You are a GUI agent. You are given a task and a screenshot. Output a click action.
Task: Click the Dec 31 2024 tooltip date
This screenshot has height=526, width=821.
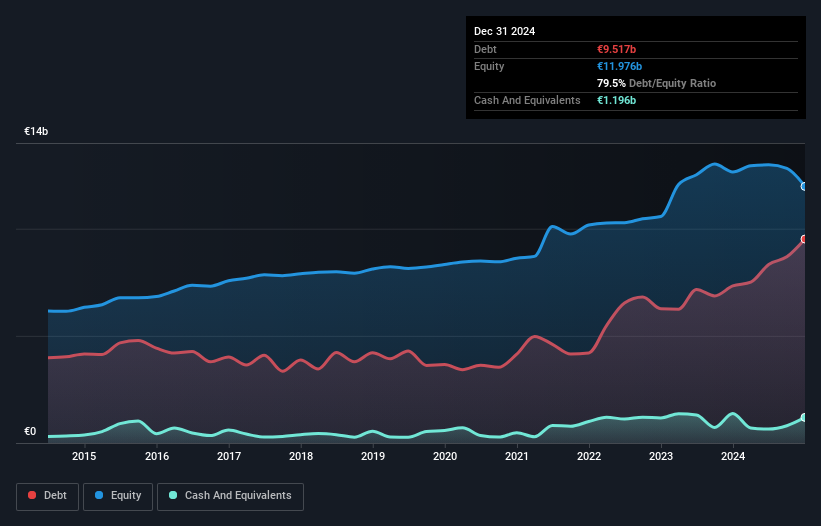[504, 31]
